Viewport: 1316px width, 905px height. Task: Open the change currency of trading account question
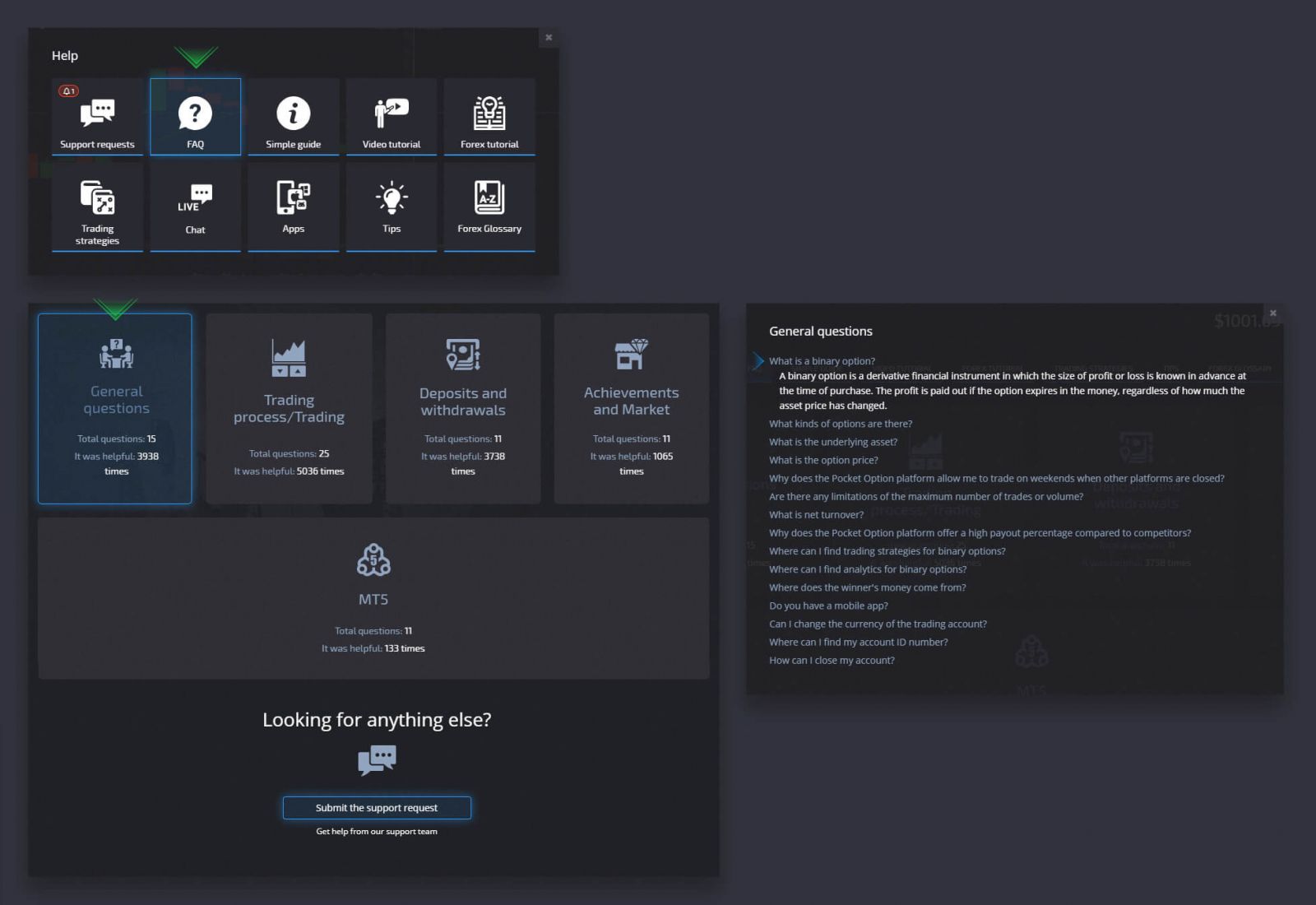click(878, 624)
